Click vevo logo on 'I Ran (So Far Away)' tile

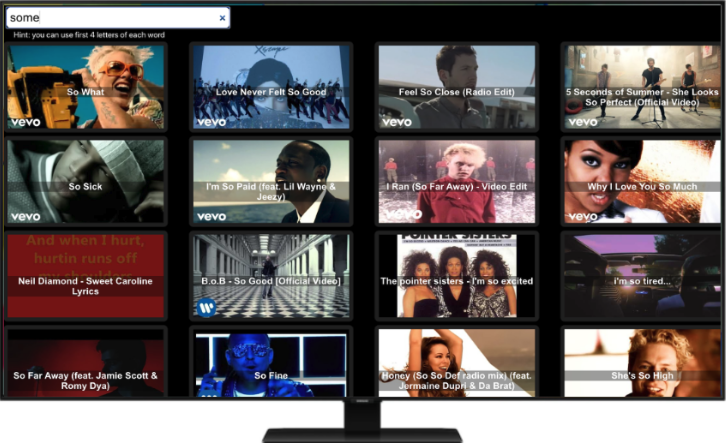[404, 214]
